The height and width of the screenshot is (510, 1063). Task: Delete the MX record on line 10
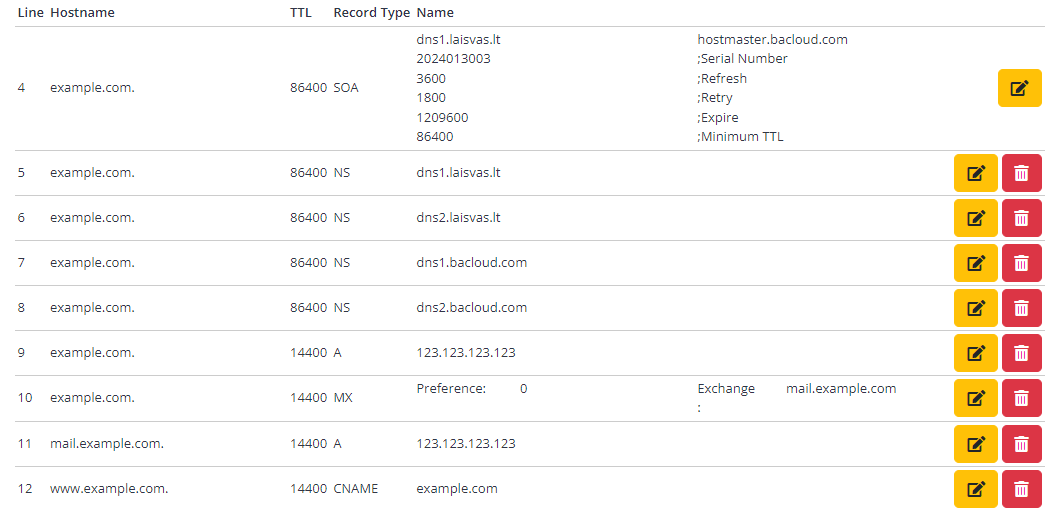pyautogui.click(x=1022, y=399)
